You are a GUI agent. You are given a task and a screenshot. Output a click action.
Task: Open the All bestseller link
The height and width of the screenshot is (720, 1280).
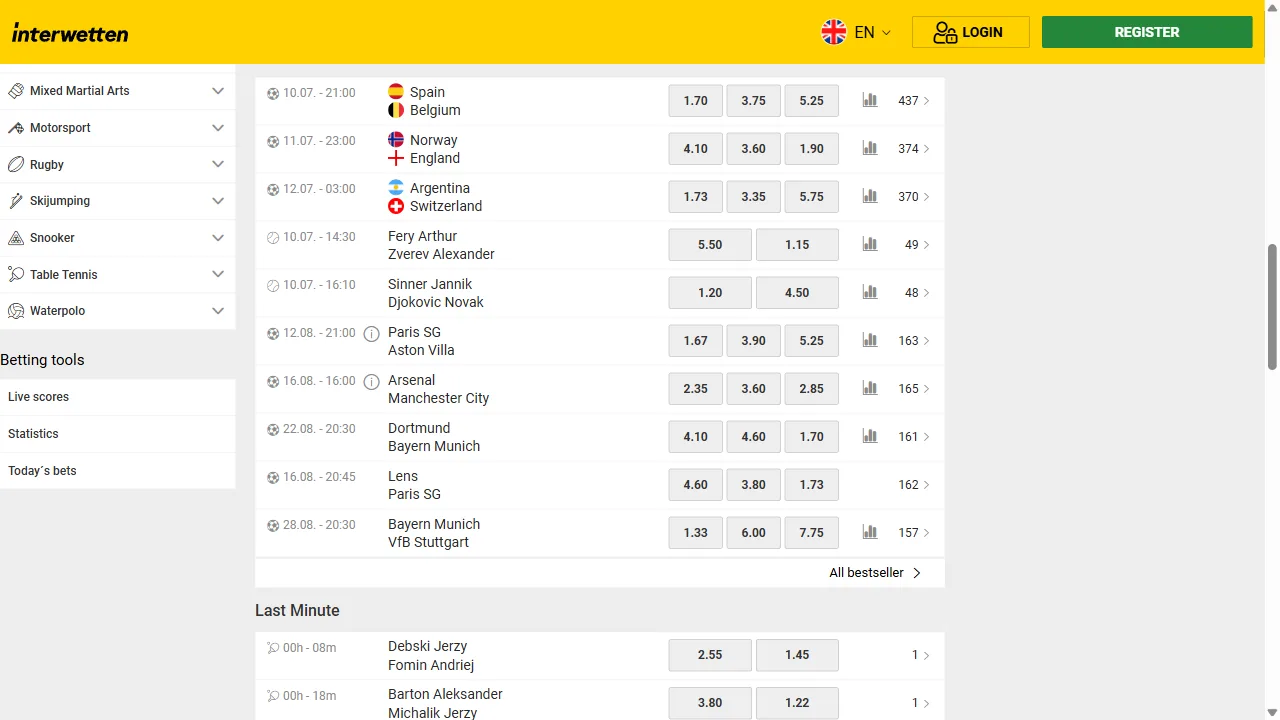click(875, 573)
